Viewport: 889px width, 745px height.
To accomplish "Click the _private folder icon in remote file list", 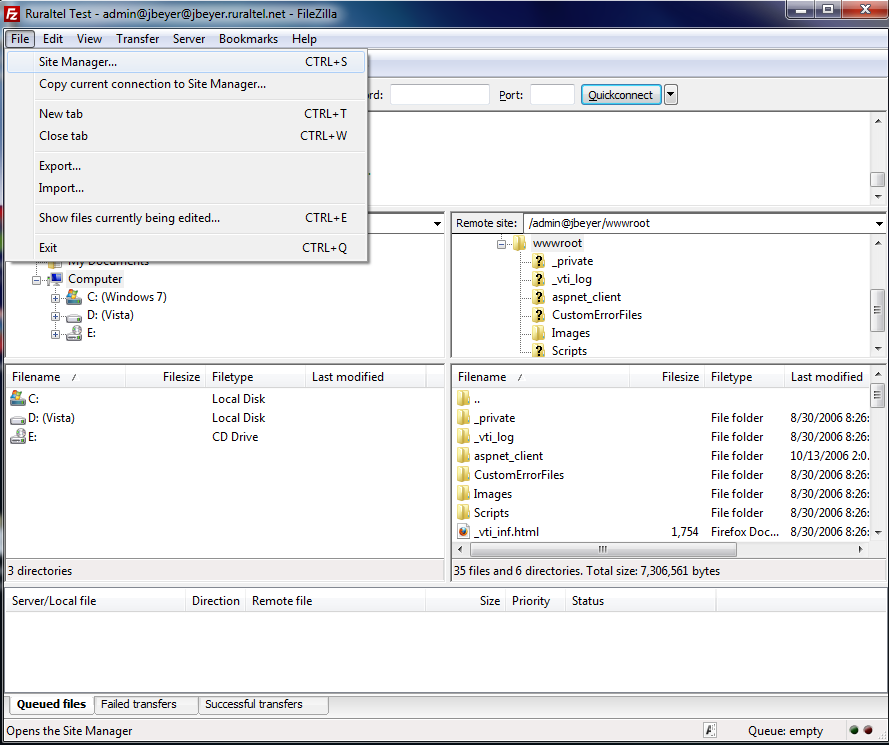I will [464, 418].
